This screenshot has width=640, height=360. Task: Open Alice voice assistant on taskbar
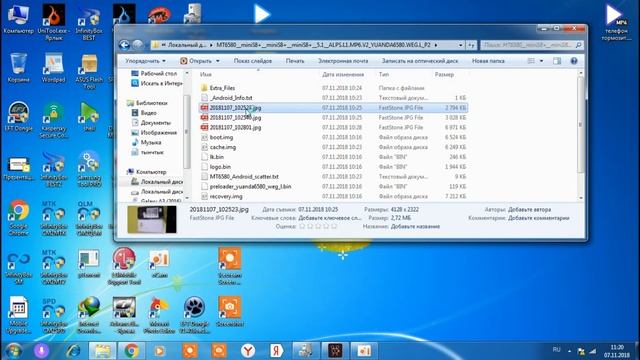coord(41,351)
